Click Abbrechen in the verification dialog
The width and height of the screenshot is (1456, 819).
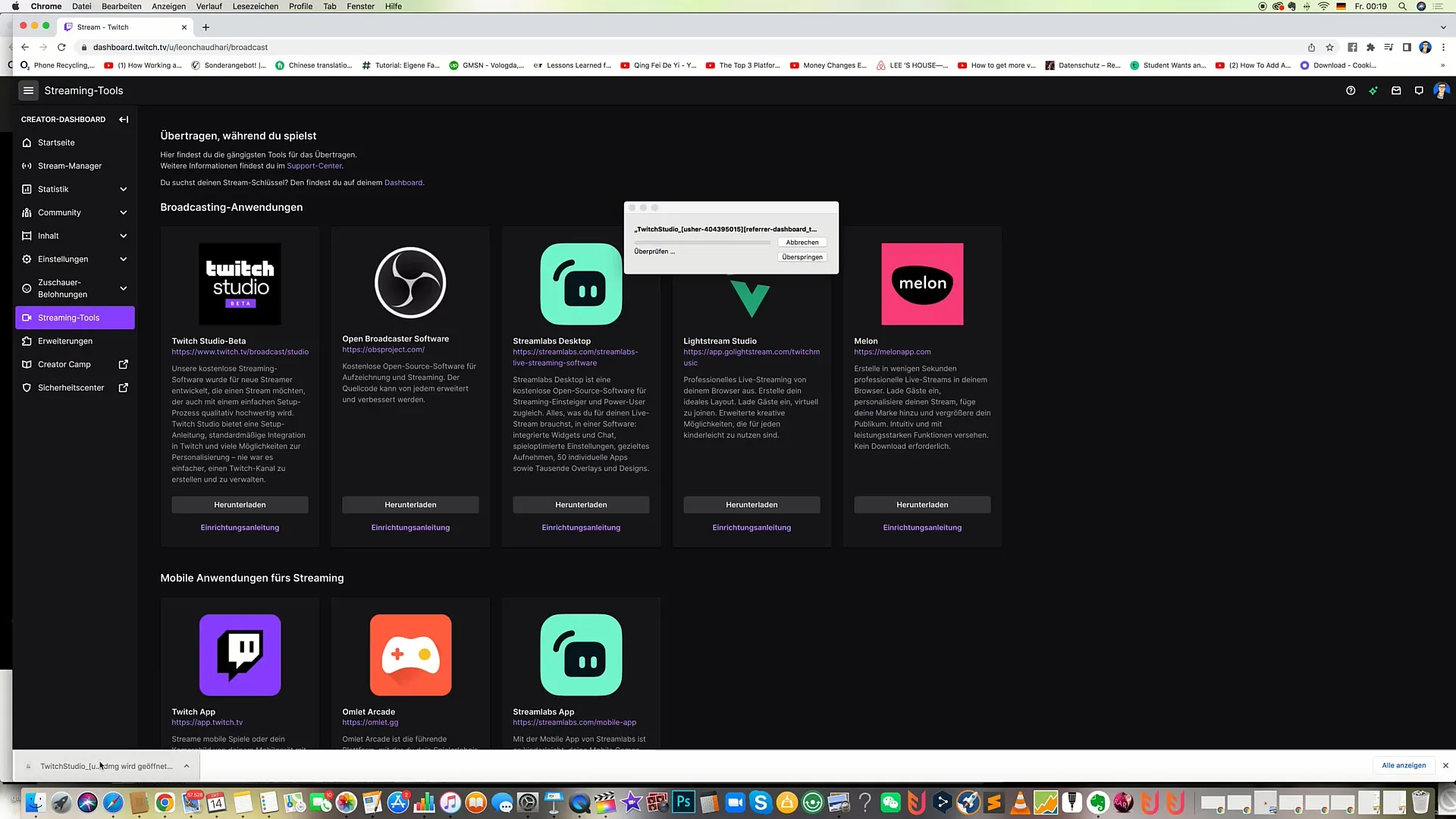point(802,243)
